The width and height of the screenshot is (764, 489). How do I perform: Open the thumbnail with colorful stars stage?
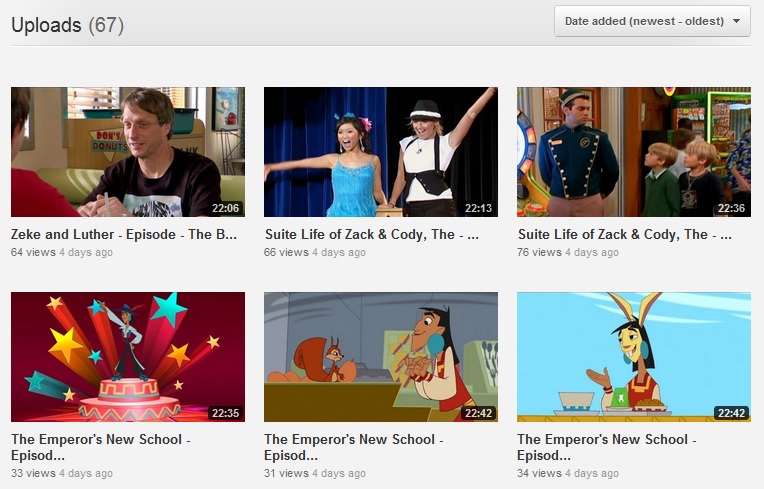(127, 357)
